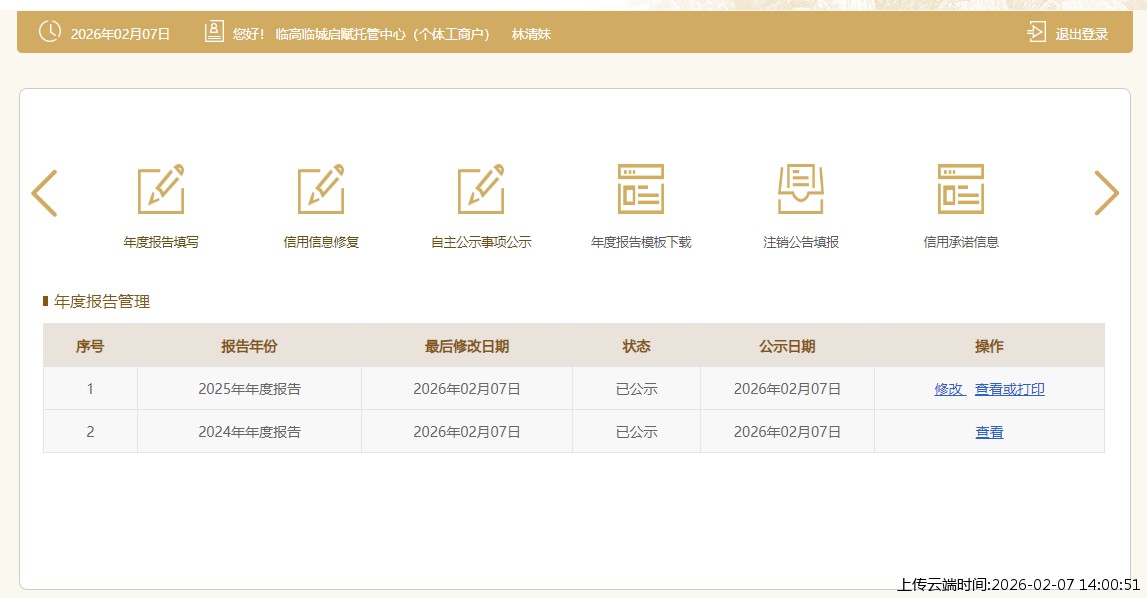Click the 退出登录 logout icon

(x=1036, y=33)
